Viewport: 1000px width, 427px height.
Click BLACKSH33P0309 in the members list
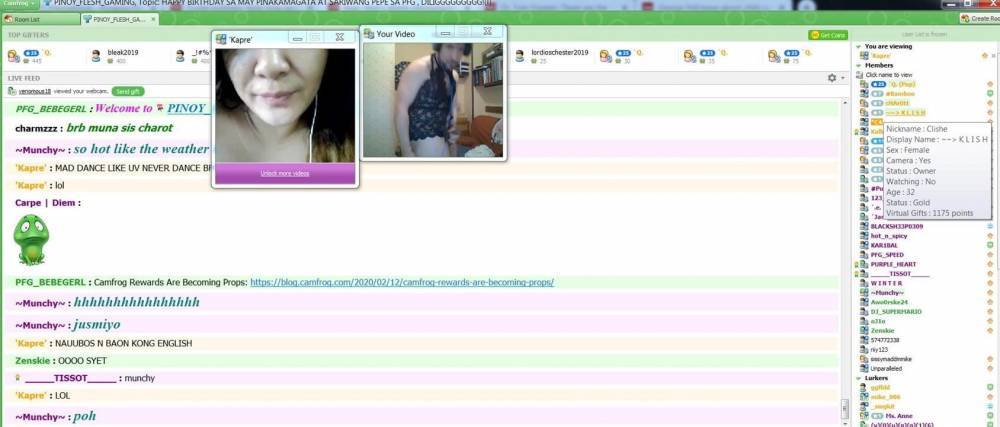(x=896, y=226)
